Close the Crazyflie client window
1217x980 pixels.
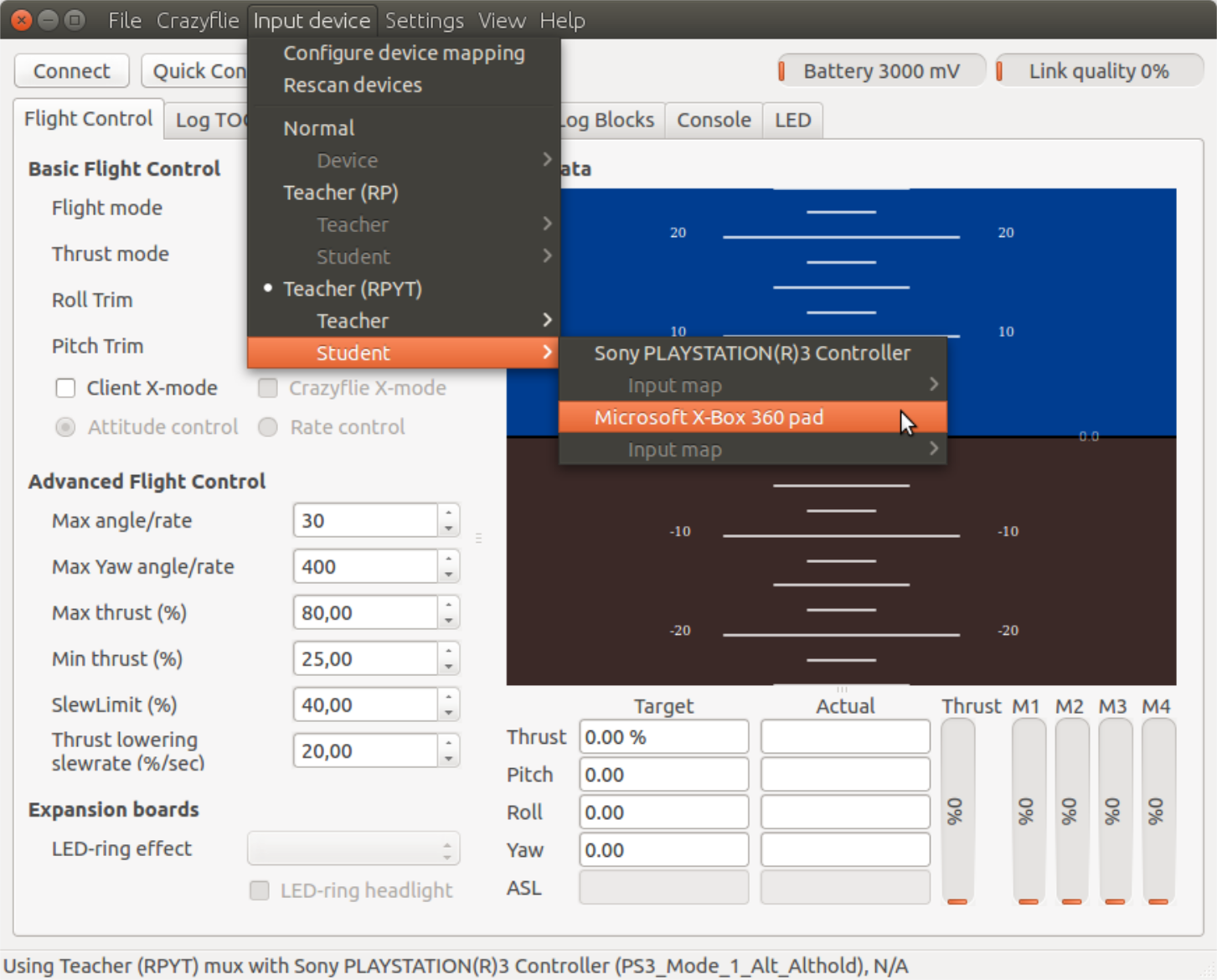23,19
